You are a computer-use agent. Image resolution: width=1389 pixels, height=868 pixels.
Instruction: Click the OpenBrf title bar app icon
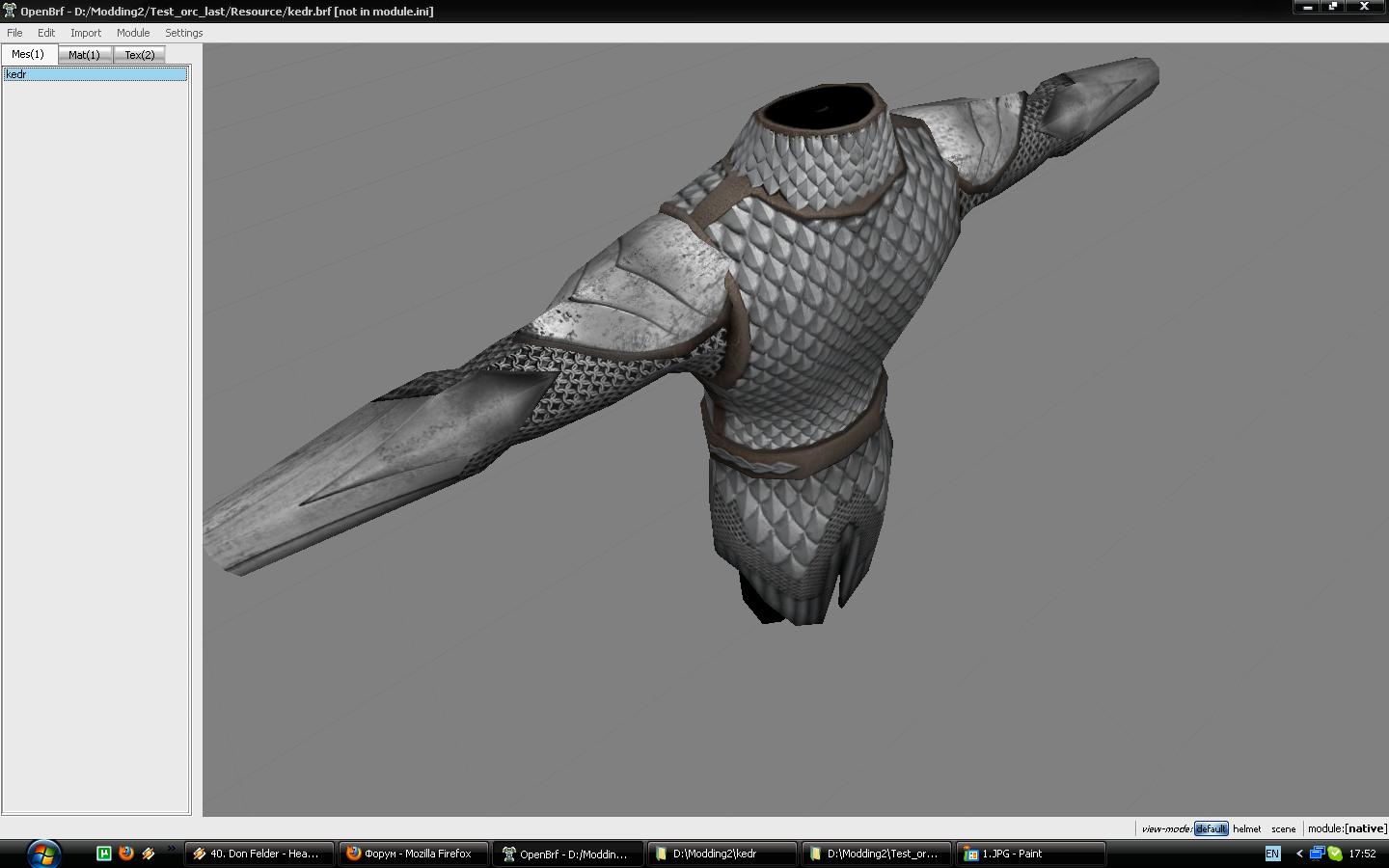click(x=10, y=11)
